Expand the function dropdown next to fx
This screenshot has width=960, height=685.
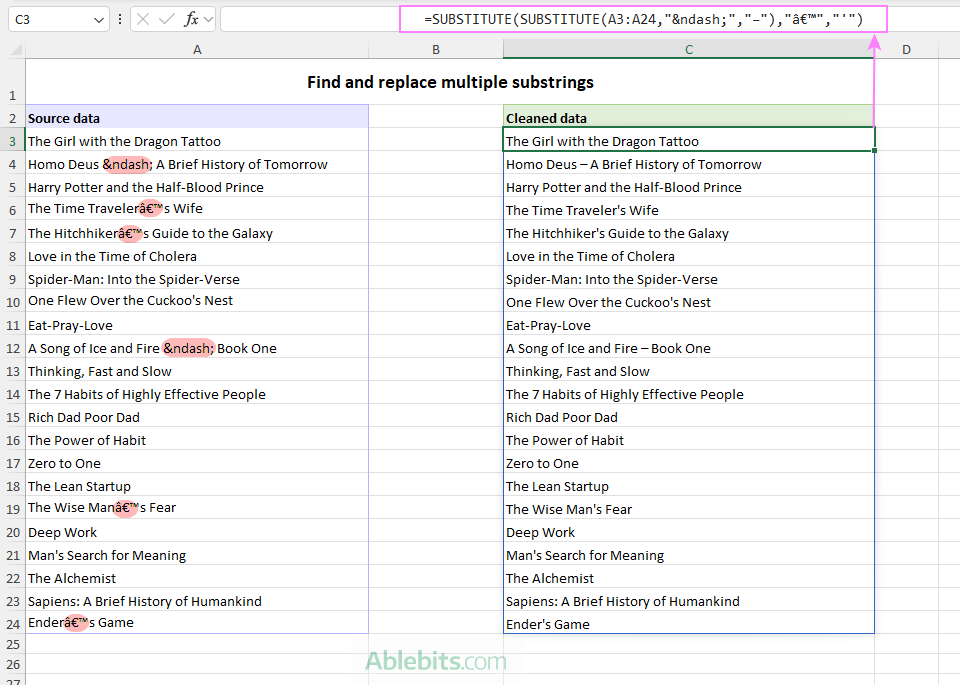click(x=209, y=20)
